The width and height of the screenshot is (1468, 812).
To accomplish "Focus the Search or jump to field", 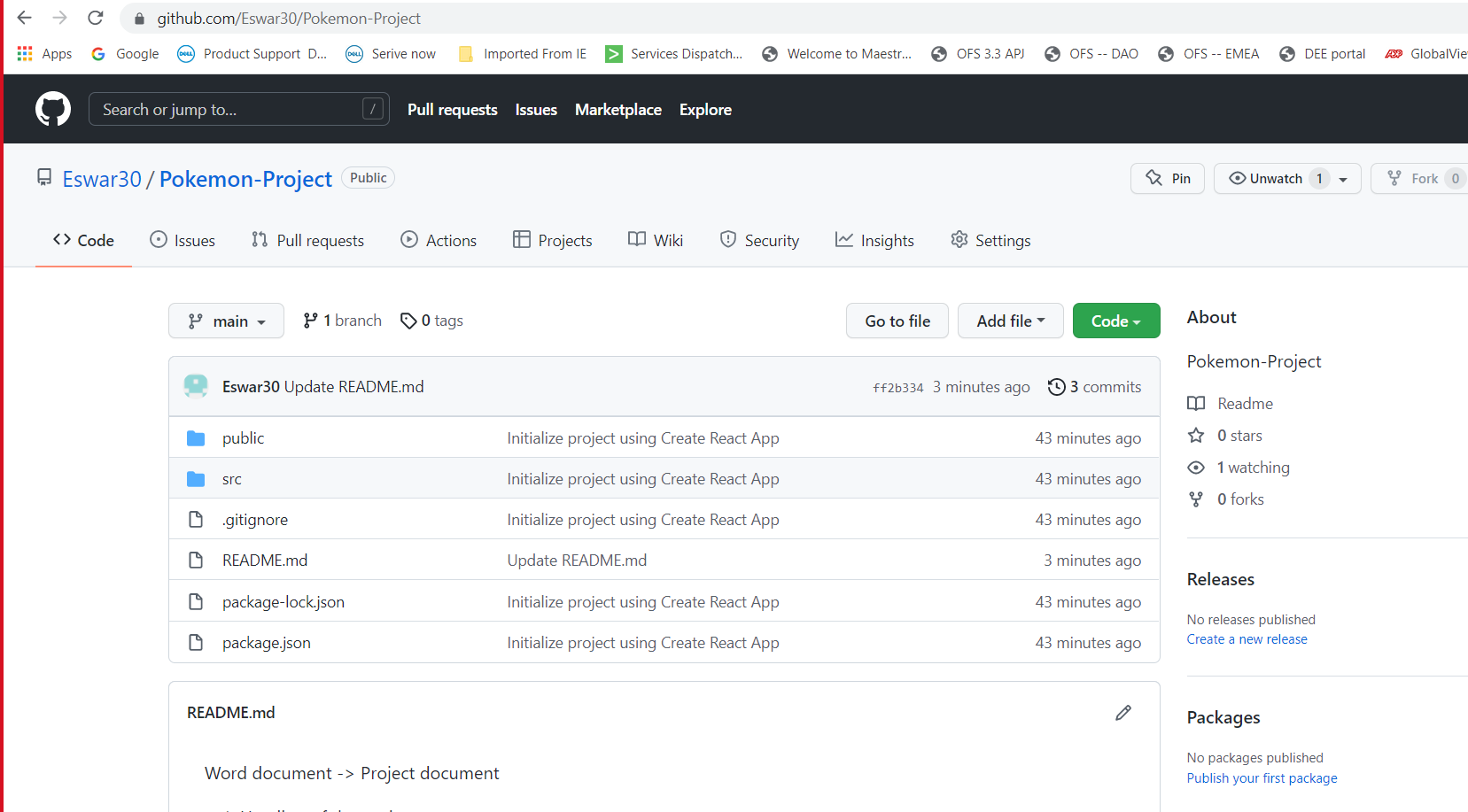I will (x=239, y=109).
